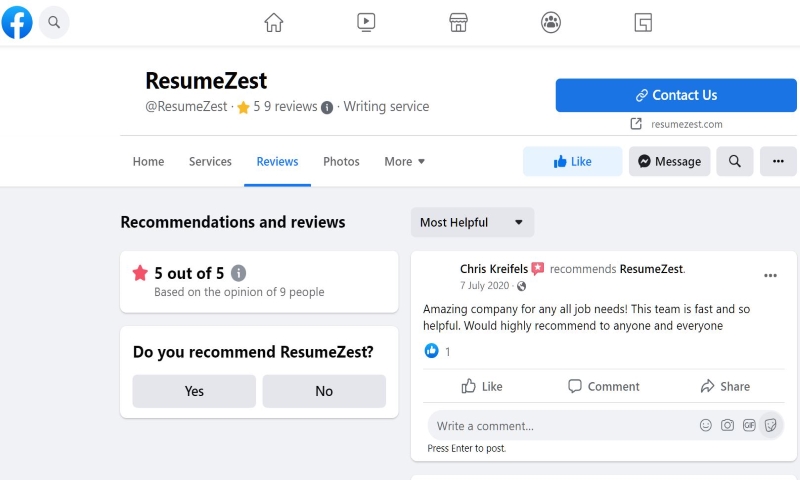Open the Watch video icon
This screenshot has height=480, width=800.
coord(366,22)
